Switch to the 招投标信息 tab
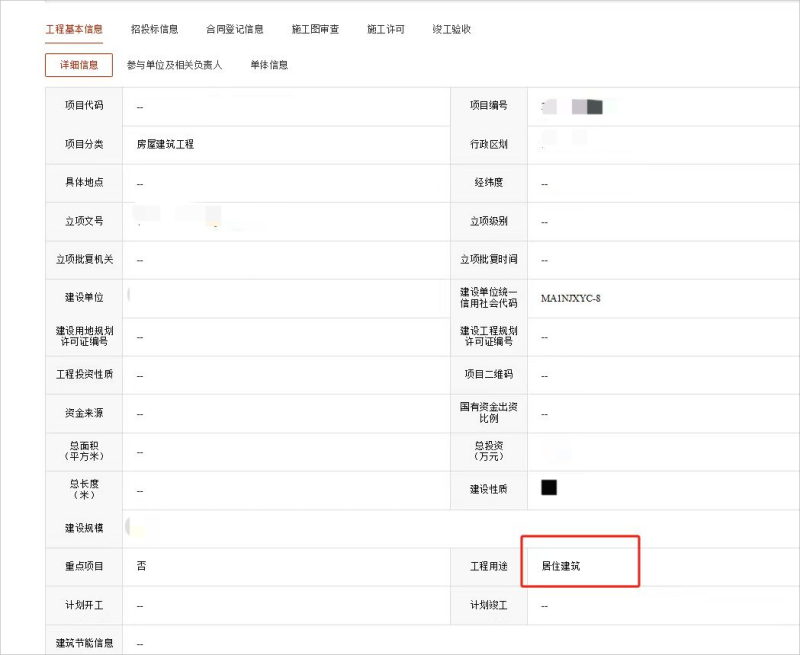 154,29
